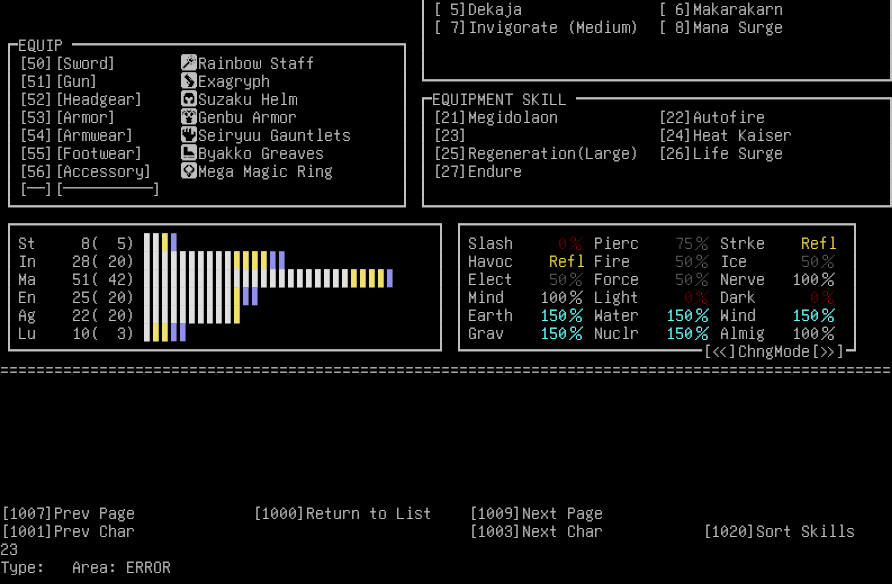This screenshot has height=584, width=892.
Task: Click the Light 0% resistance value
Action: pos(696,297)
